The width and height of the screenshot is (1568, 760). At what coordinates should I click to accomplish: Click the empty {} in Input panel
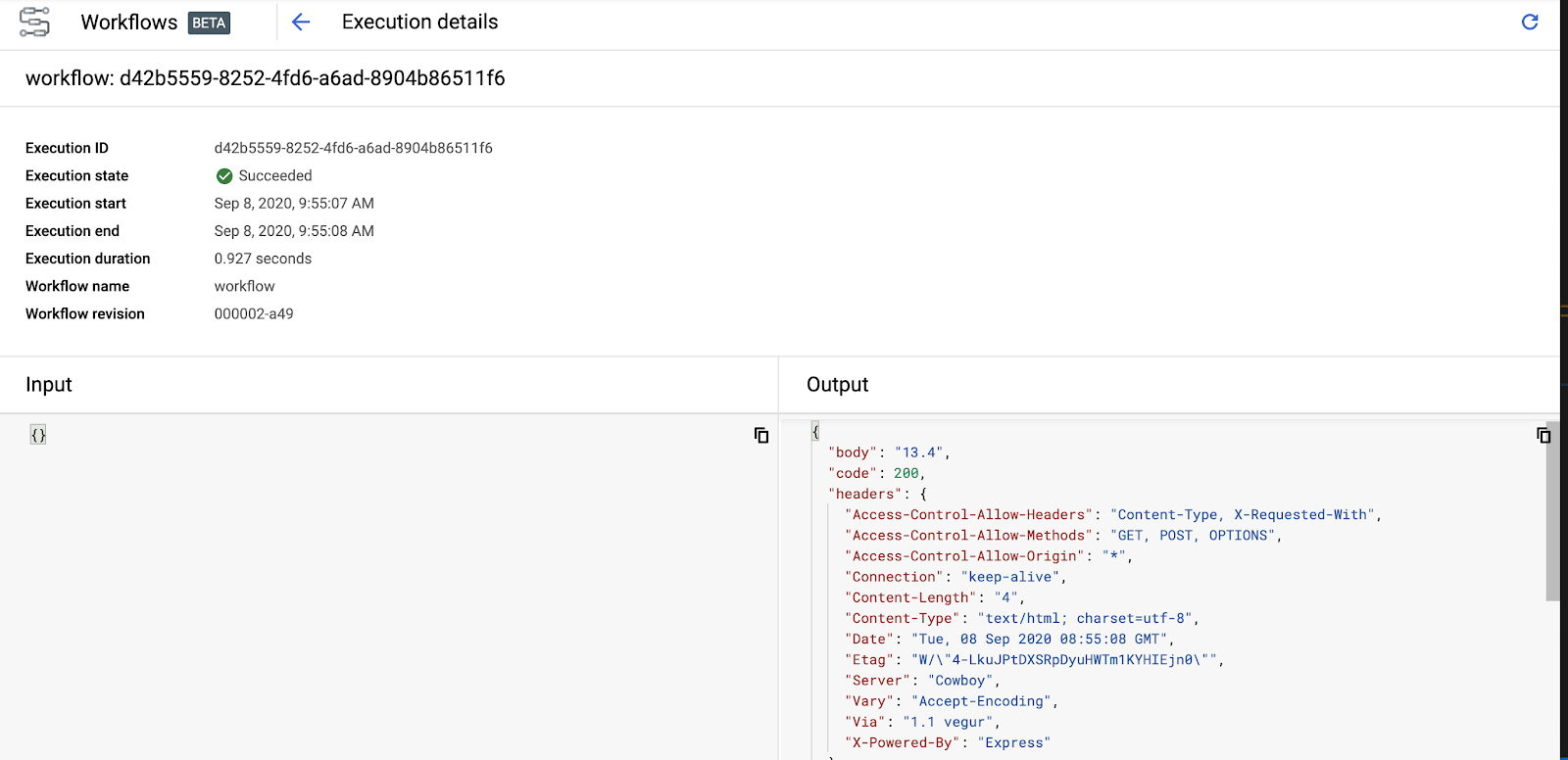(38, 435)
